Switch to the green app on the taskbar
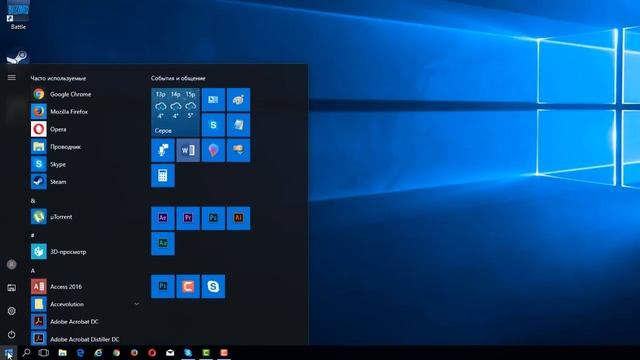Viewport: 640px width, 360px height. [206, 353]
